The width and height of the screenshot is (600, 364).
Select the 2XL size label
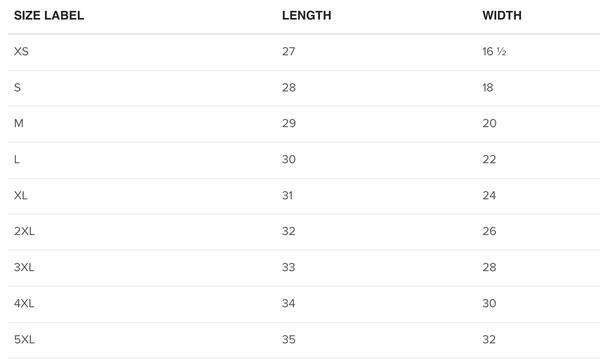pyautogui.click(x=24, y=231)
